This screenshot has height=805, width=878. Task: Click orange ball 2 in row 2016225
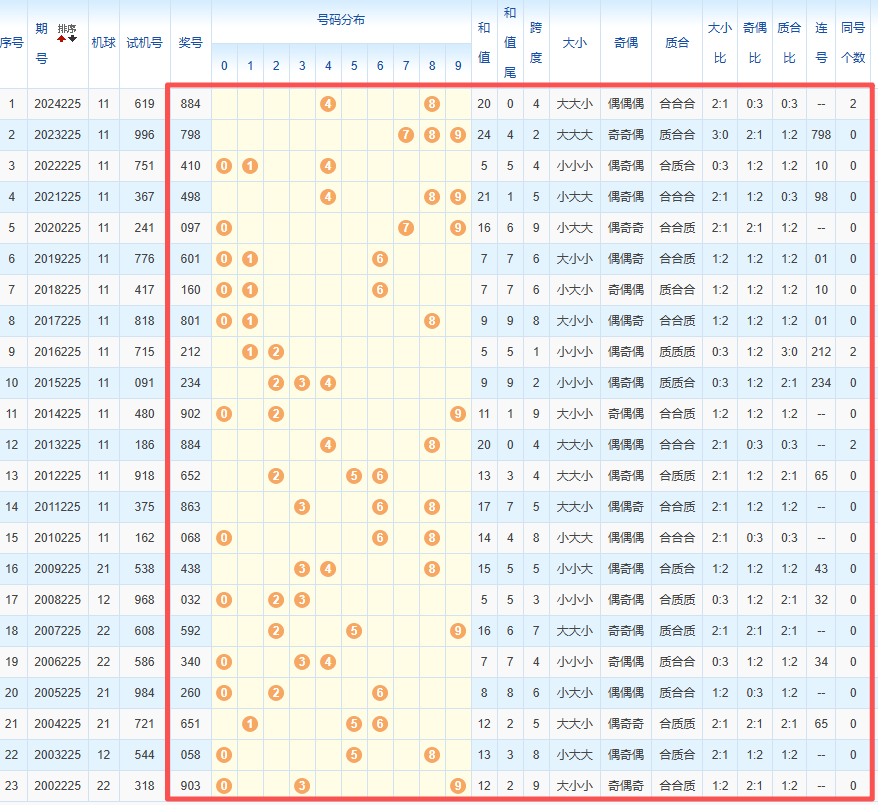[x=276, y=352]
